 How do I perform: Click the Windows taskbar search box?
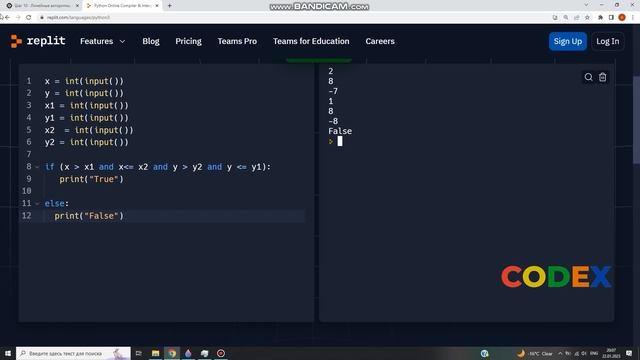coord(73,353)
